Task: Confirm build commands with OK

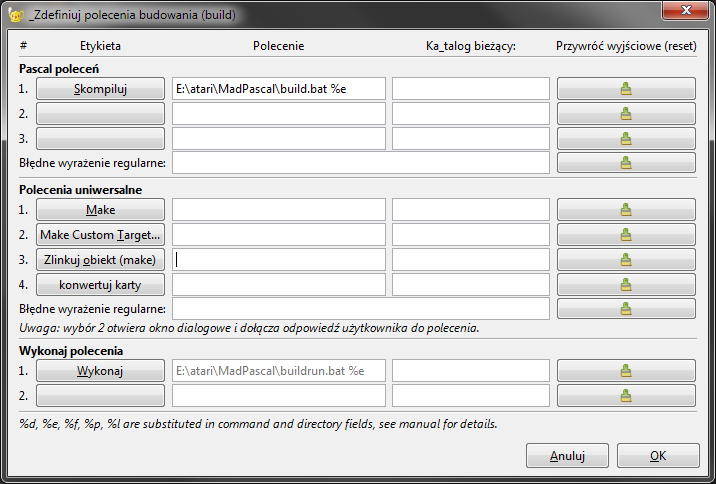Action: tap(657, 456)
